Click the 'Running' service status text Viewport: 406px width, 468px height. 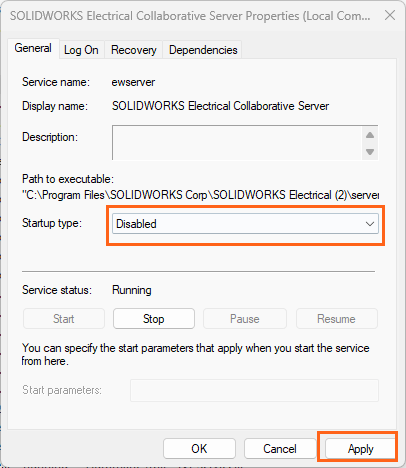(132, 290)
